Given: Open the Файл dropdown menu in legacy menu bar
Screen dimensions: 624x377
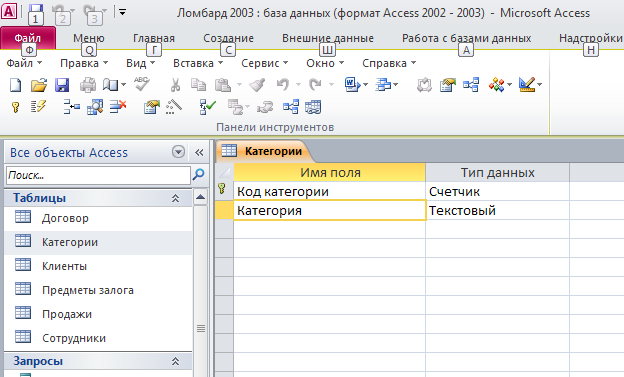Looking at the screenshot, I should (24, 63).
